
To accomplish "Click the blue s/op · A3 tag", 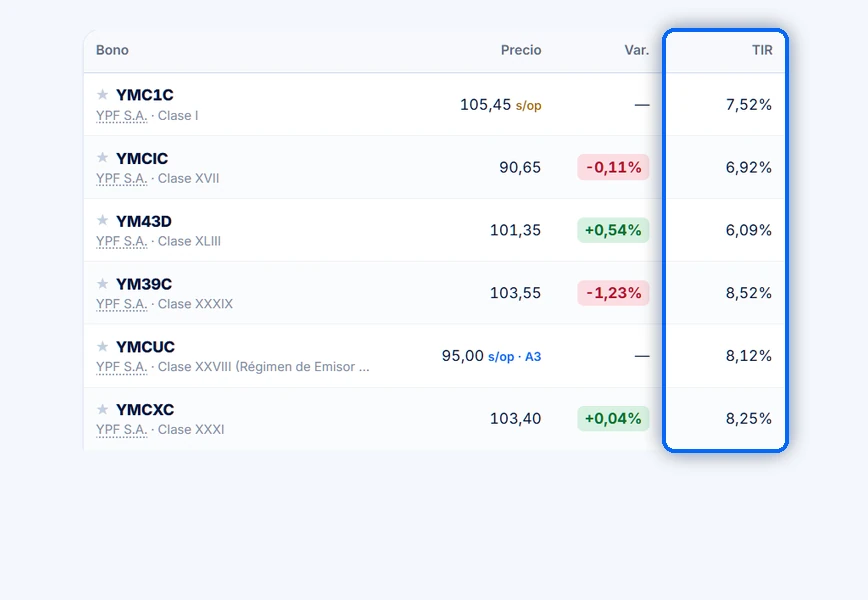I will click(x=514, y=357).
